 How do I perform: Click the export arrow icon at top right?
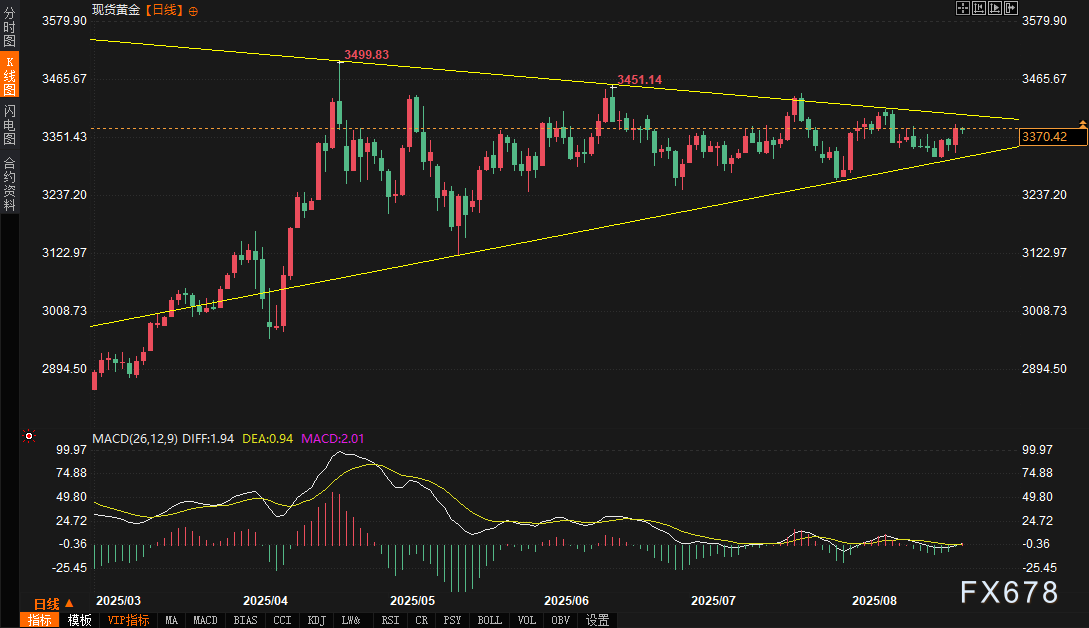point(1010,8)
